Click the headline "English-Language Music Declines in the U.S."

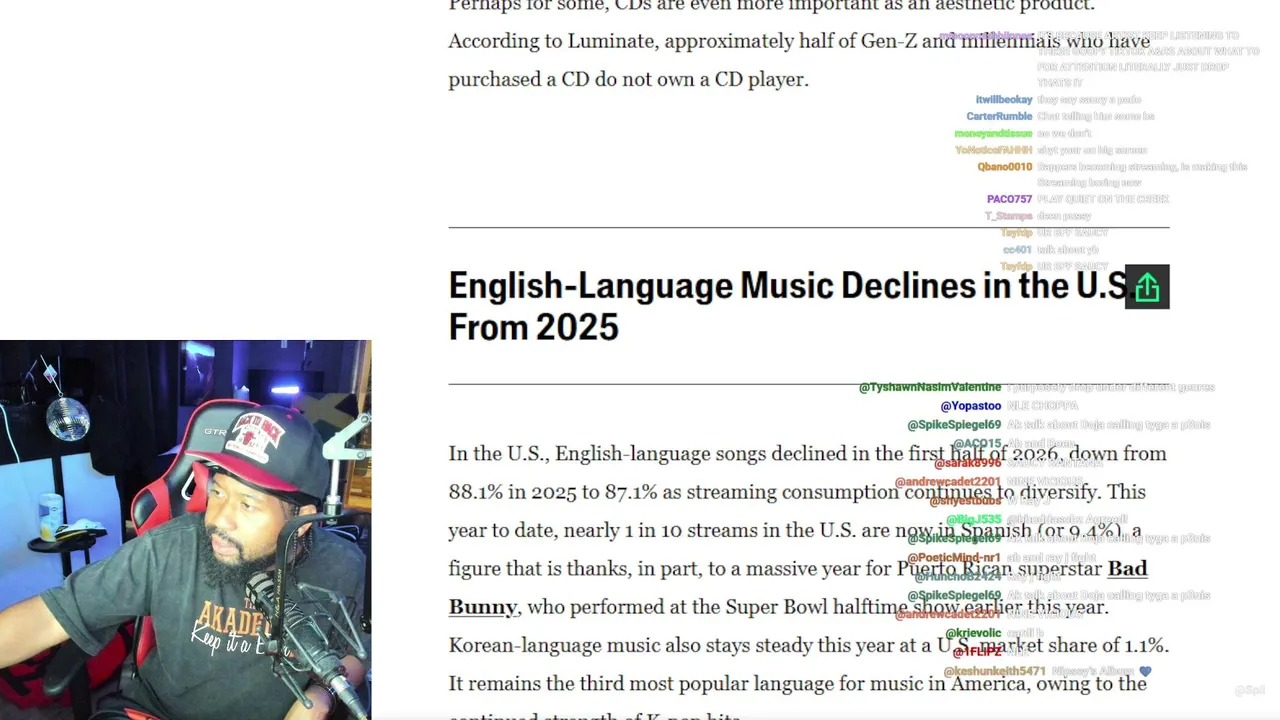click(788, 286)
